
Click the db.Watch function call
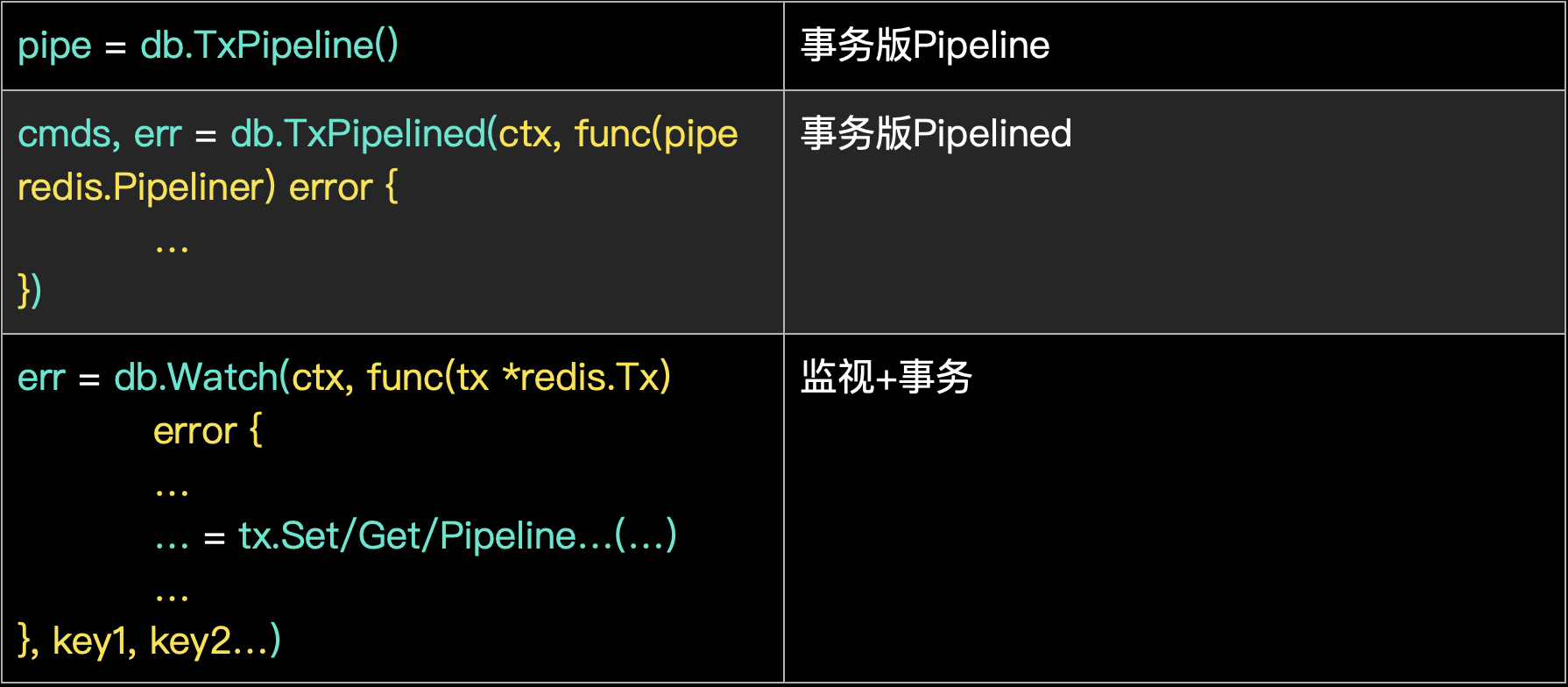pos(195,378)
